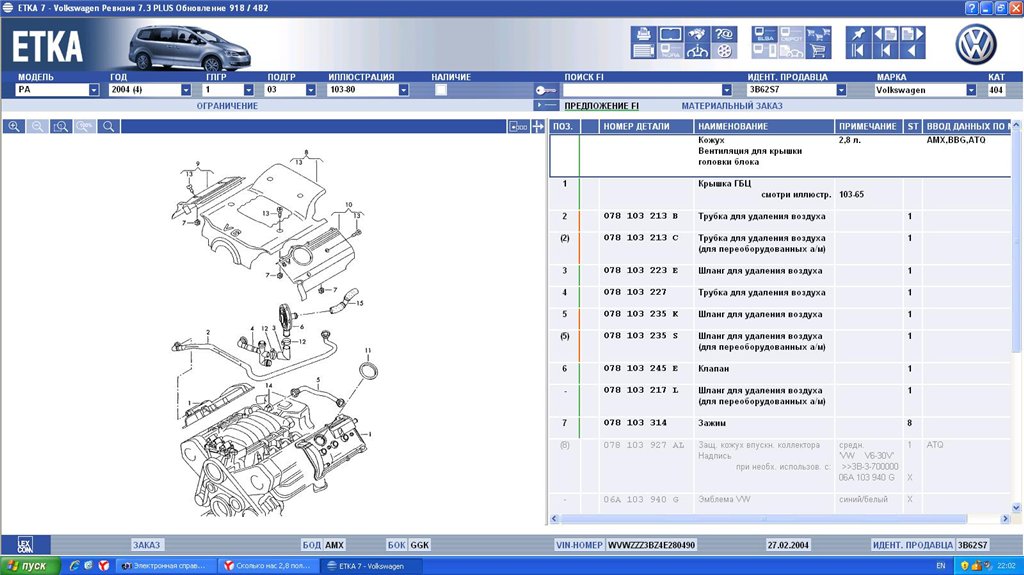The height and width of the screenshot is (575, 1024).
Task: Click the ЗАКАЗ button in status bar
Action: coord(146,544)
